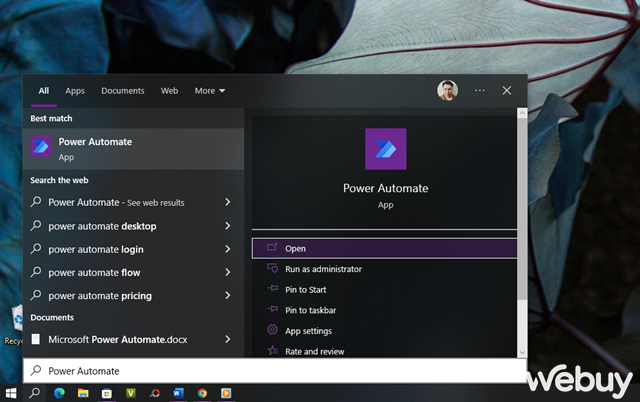Click the search box containing 'Power Automate'
This screenshot has width=640, height=402.
pos(275,371)
